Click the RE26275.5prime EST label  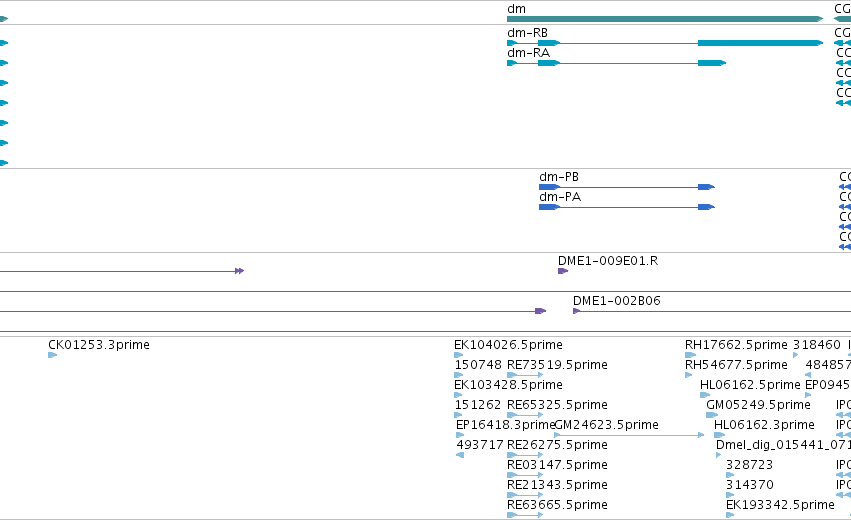coord(557,445)
